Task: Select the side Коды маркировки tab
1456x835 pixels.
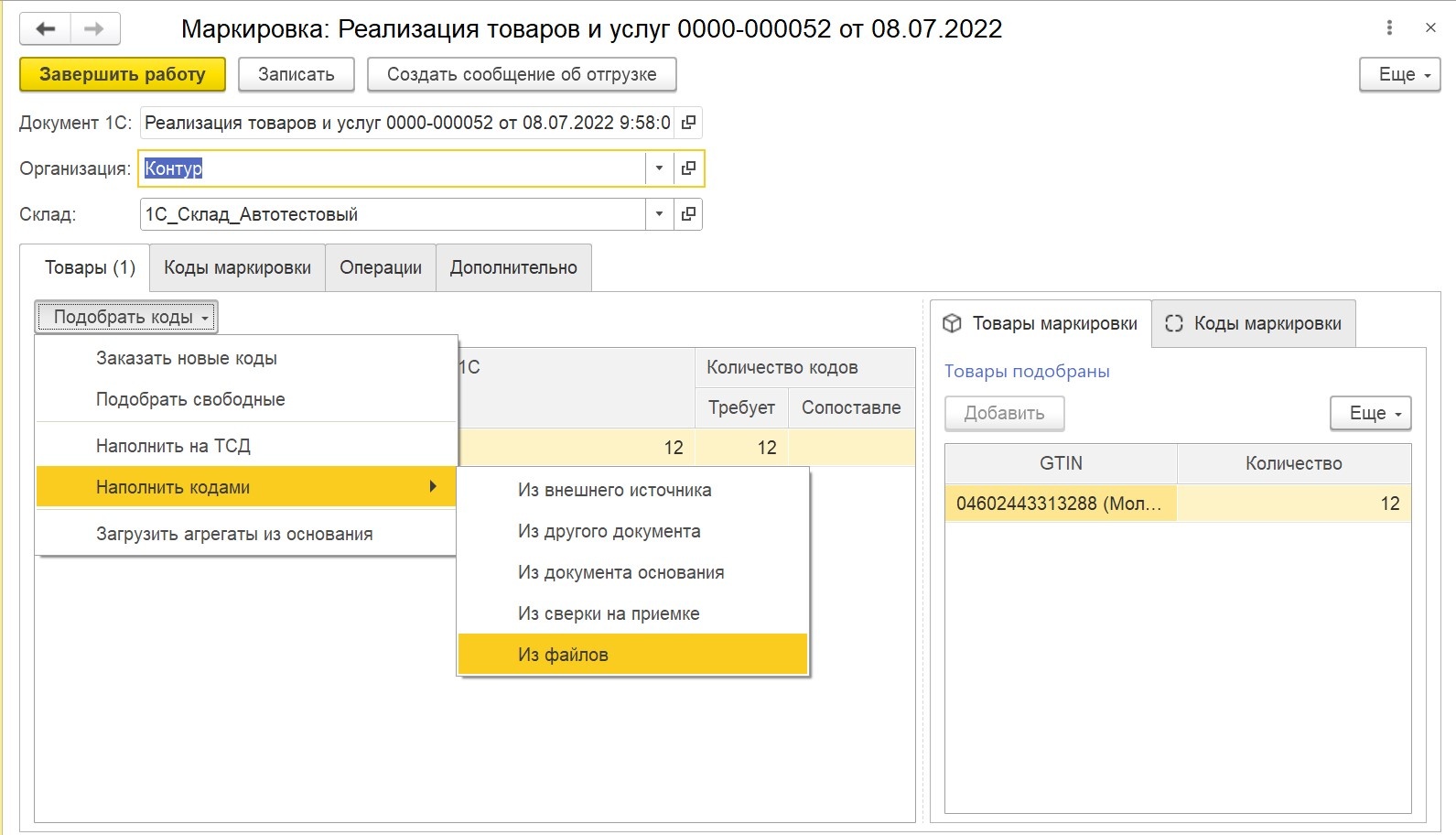Action: [x=1254, y=323]
